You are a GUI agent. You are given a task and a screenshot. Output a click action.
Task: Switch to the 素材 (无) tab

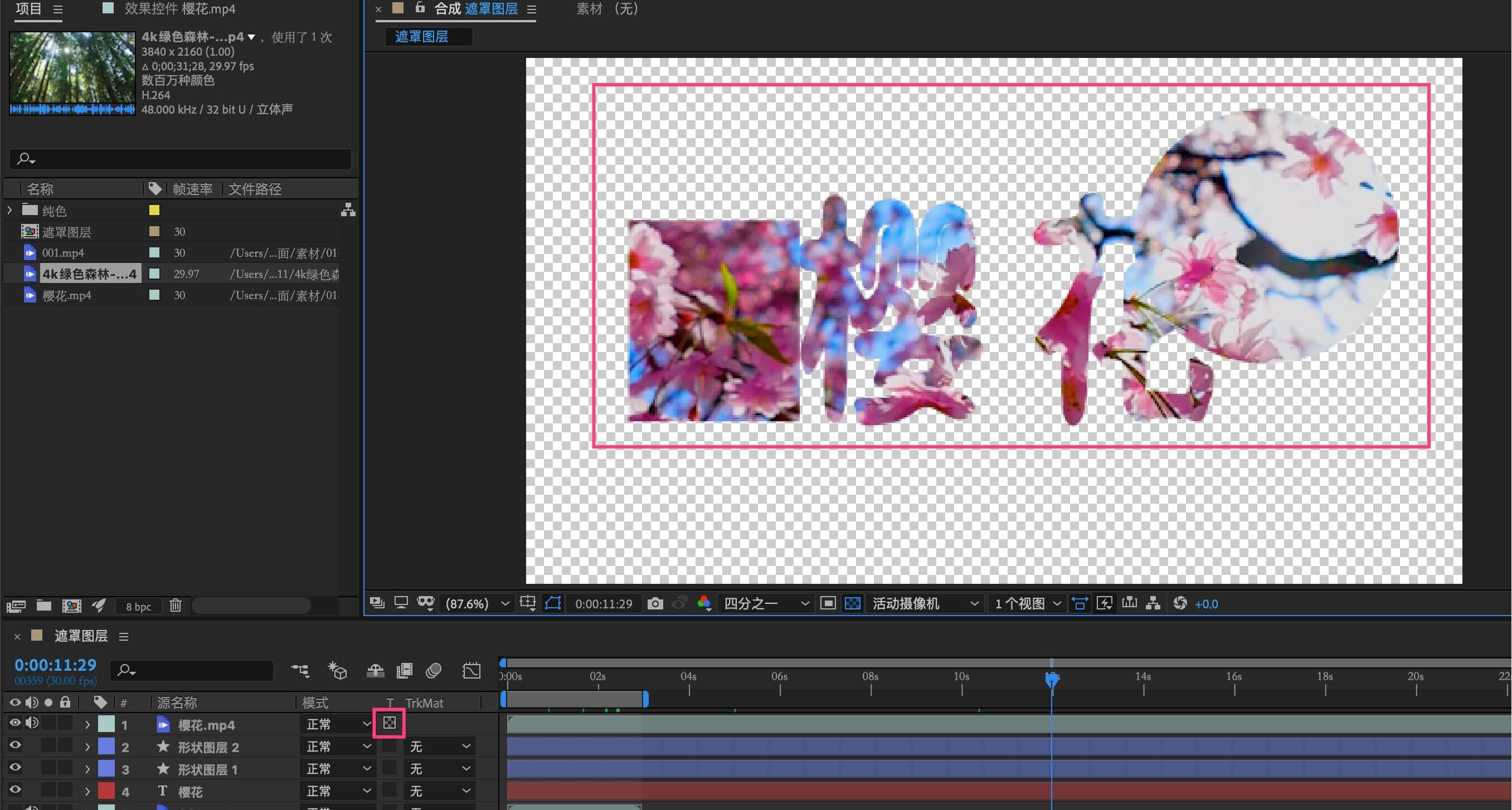point(606,9)
